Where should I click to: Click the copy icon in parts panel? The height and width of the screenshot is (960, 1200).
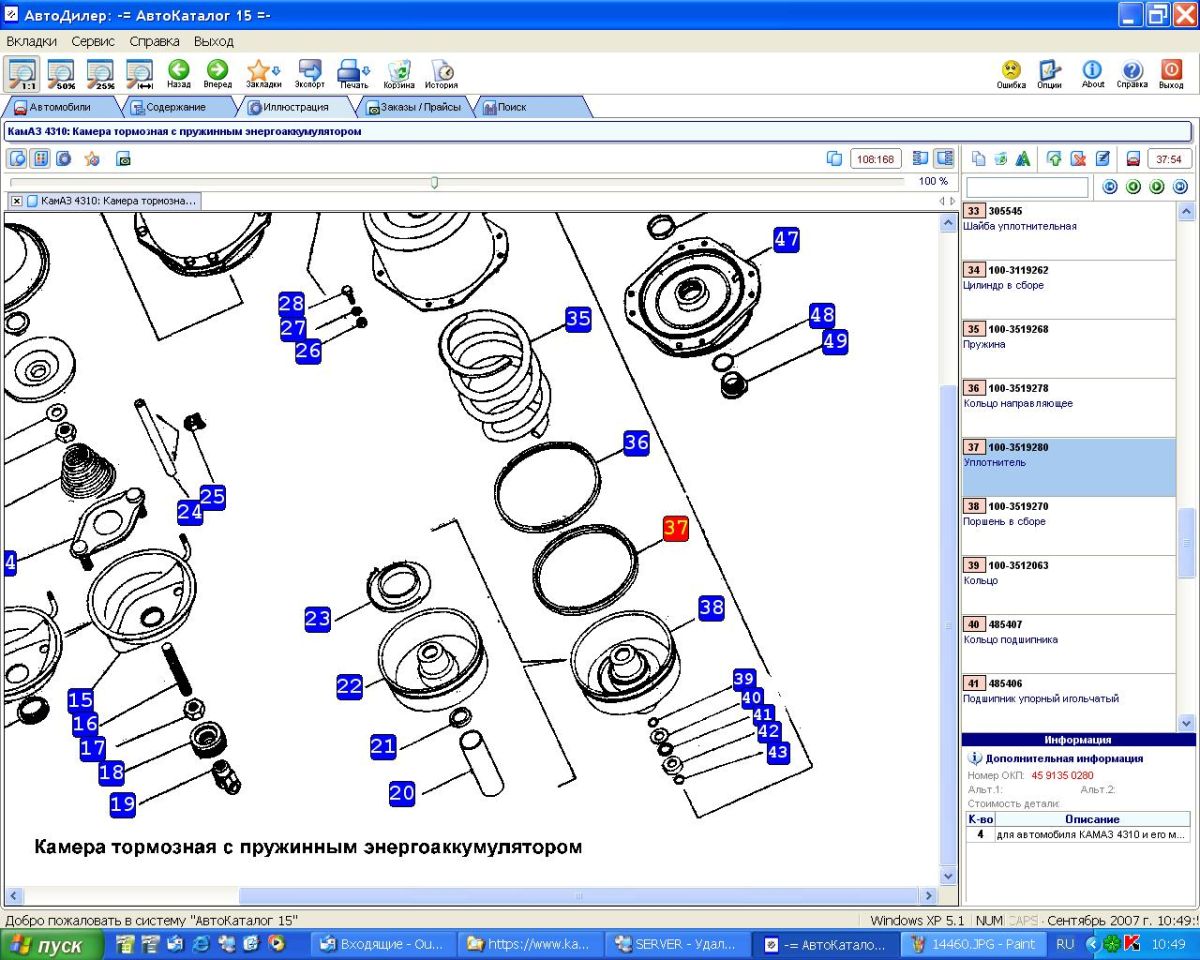(978, 158)
